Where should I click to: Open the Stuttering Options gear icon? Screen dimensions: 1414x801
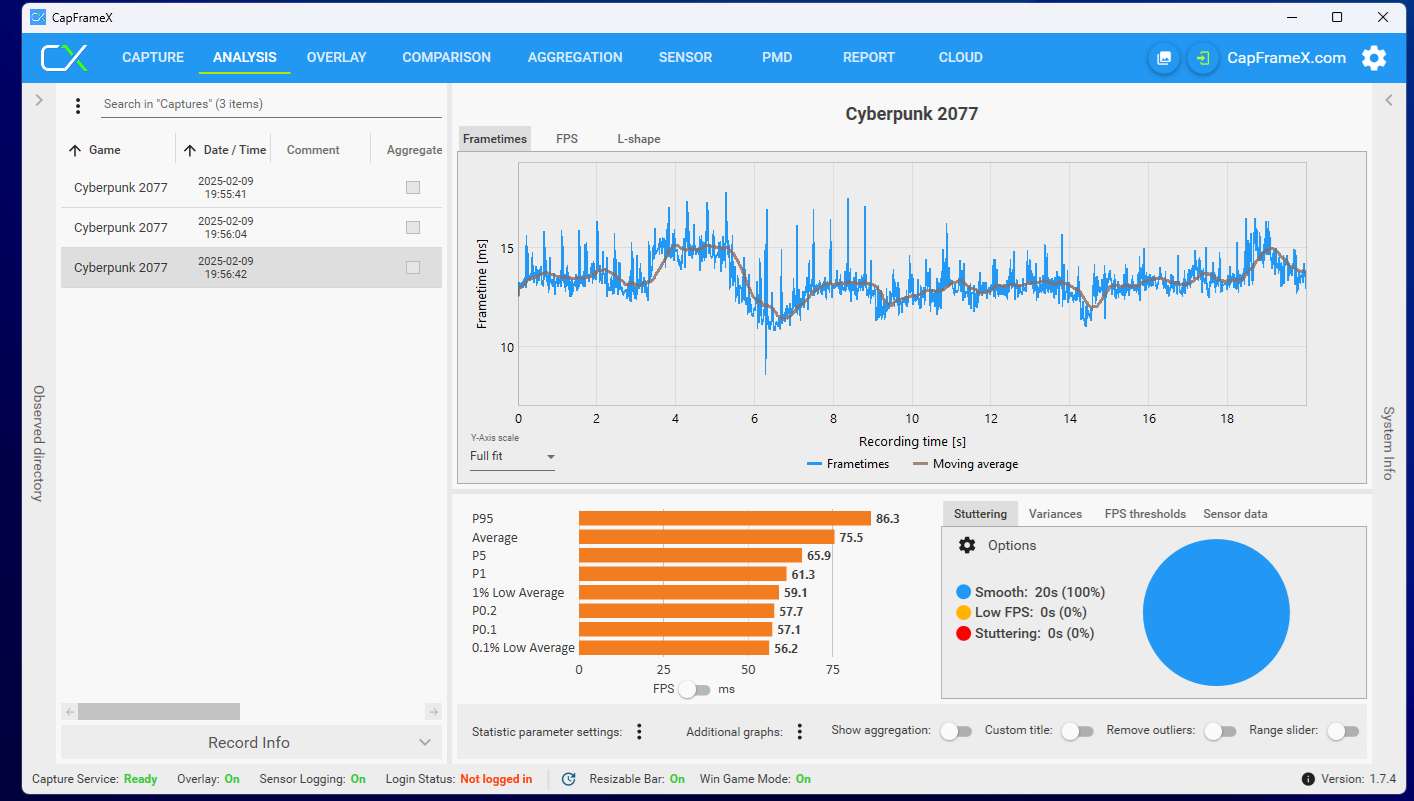[967, 545]
